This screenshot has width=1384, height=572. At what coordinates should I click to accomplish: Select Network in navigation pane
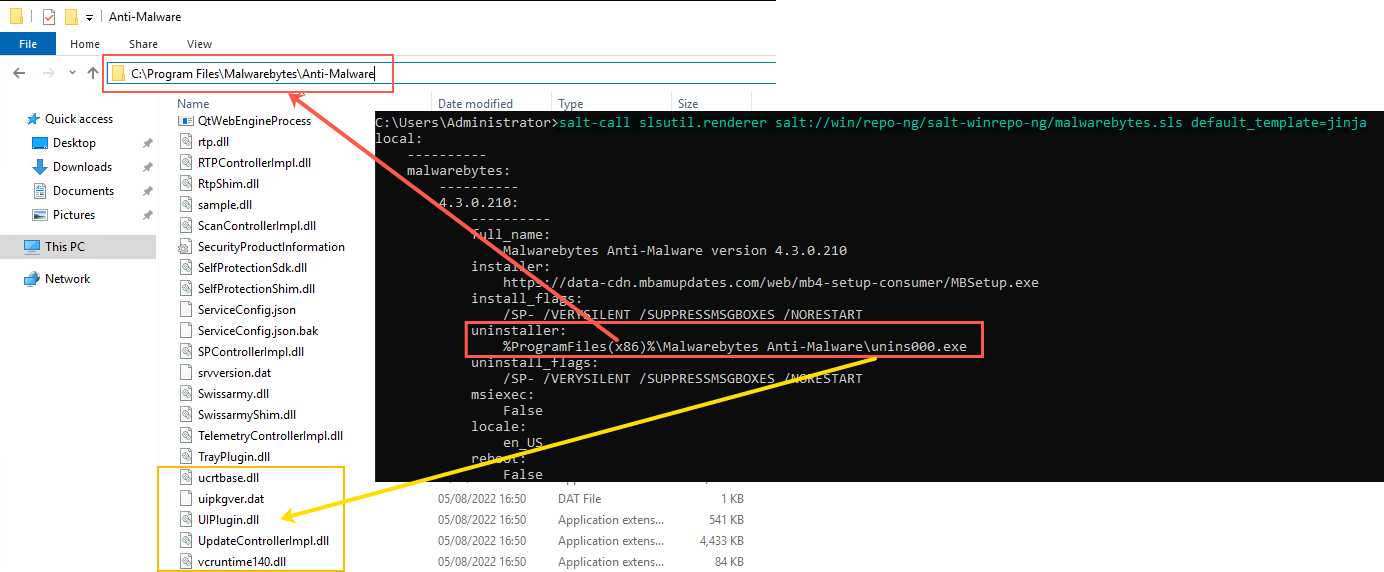click(x=67, y=279)
